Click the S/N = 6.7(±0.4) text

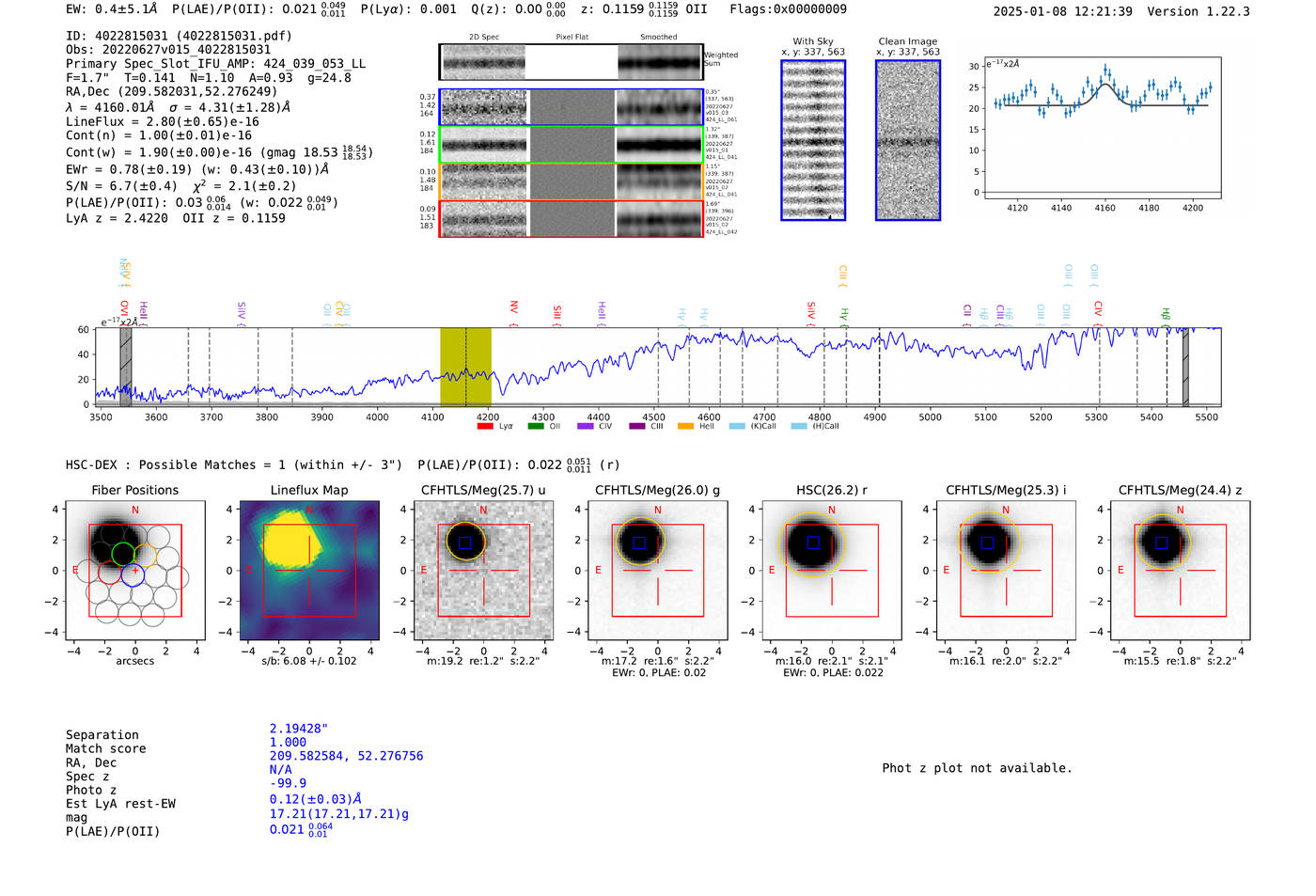click(x=121, y=186)
